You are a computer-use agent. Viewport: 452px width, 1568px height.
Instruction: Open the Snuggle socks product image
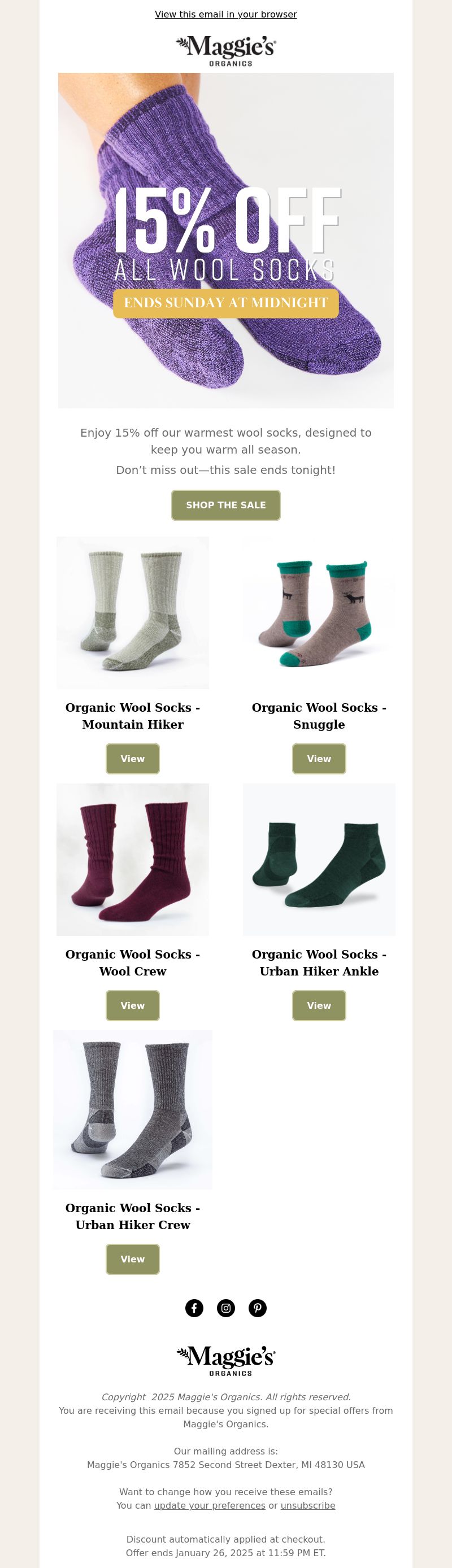click(319, 613)
